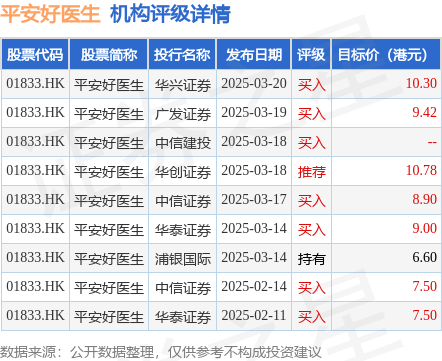Click the target price 10.78
The width and height of the screenshot is (442, 361).
(x=421, y=170)
